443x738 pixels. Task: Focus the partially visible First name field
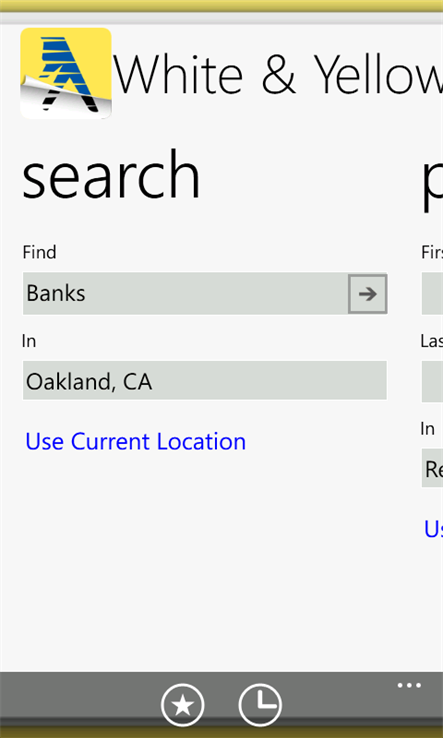(432, 294)
